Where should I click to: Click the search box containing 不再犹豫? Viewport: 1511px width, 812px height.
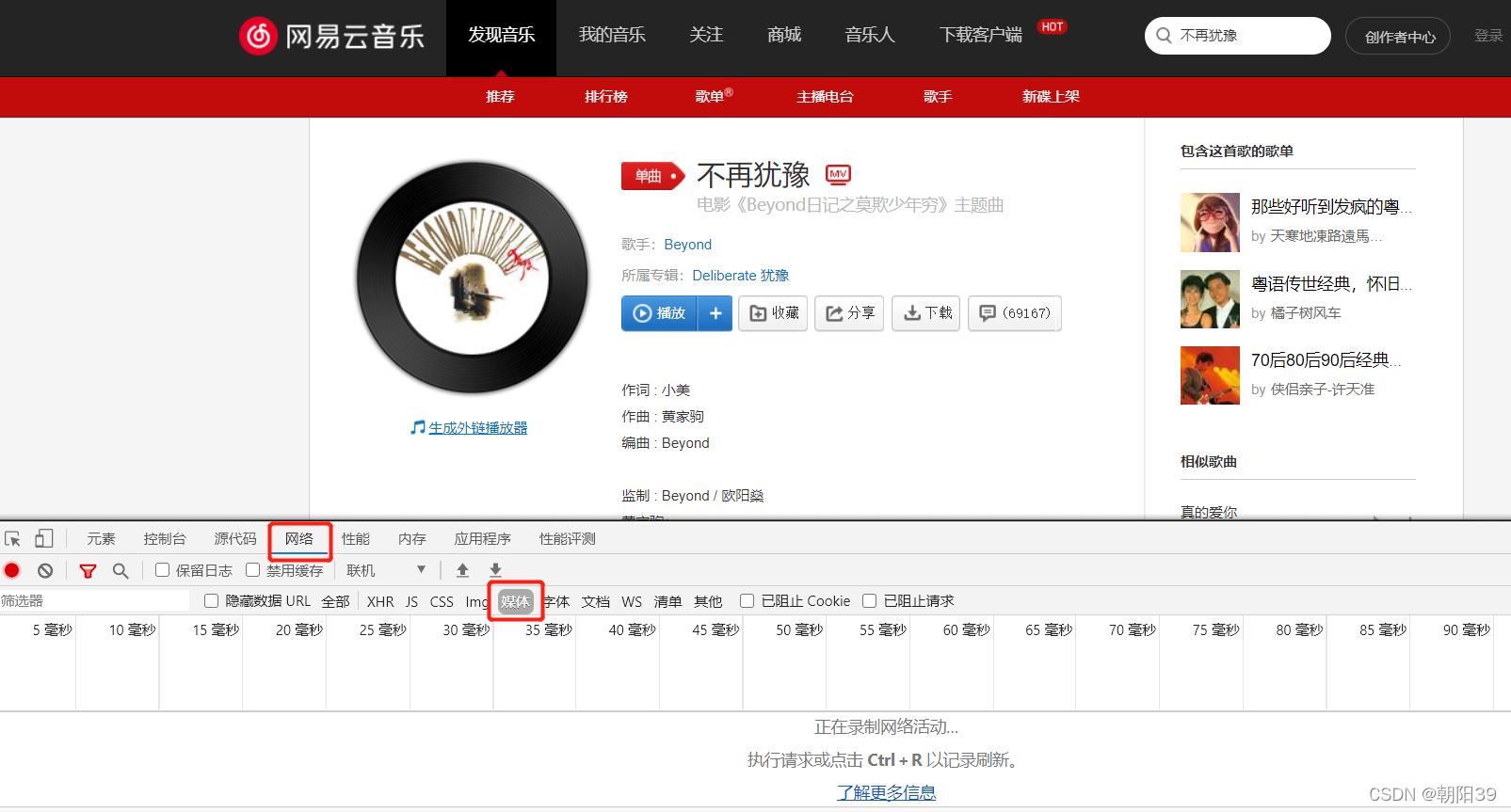click(1237, 36)
